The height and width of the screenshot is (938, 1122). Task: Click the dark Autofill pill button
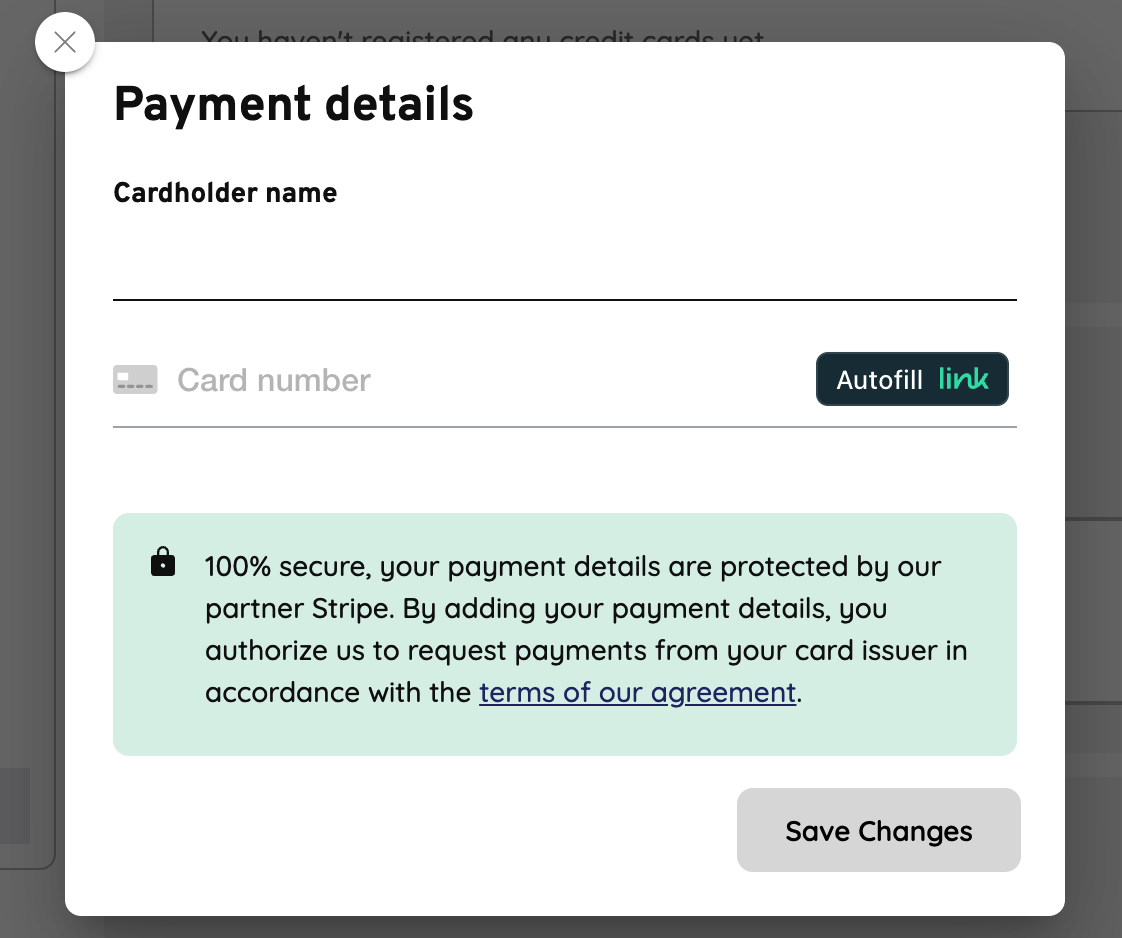[x=911, y=379]
